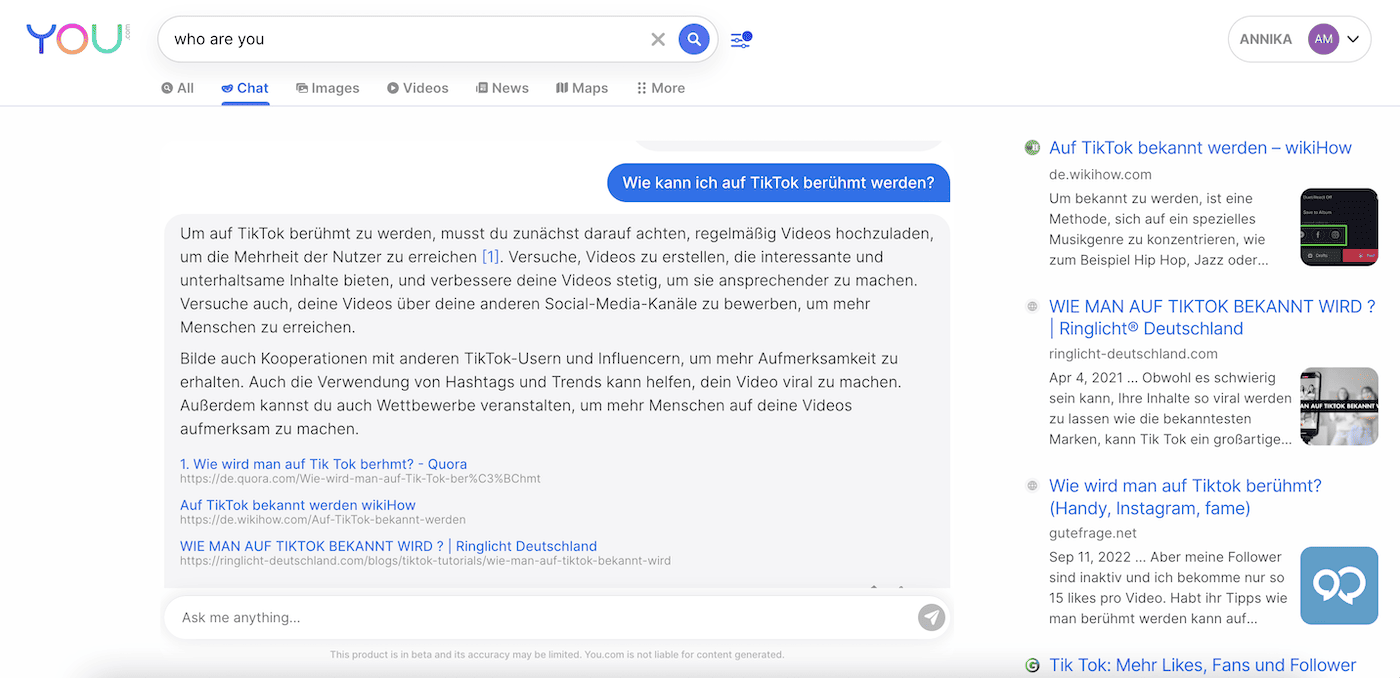Open sidebar result 'Auf TikTok bekannt werden – wikiHow'
The width and height of the screenshot is (1400, 678).
tap(1200, 148)
